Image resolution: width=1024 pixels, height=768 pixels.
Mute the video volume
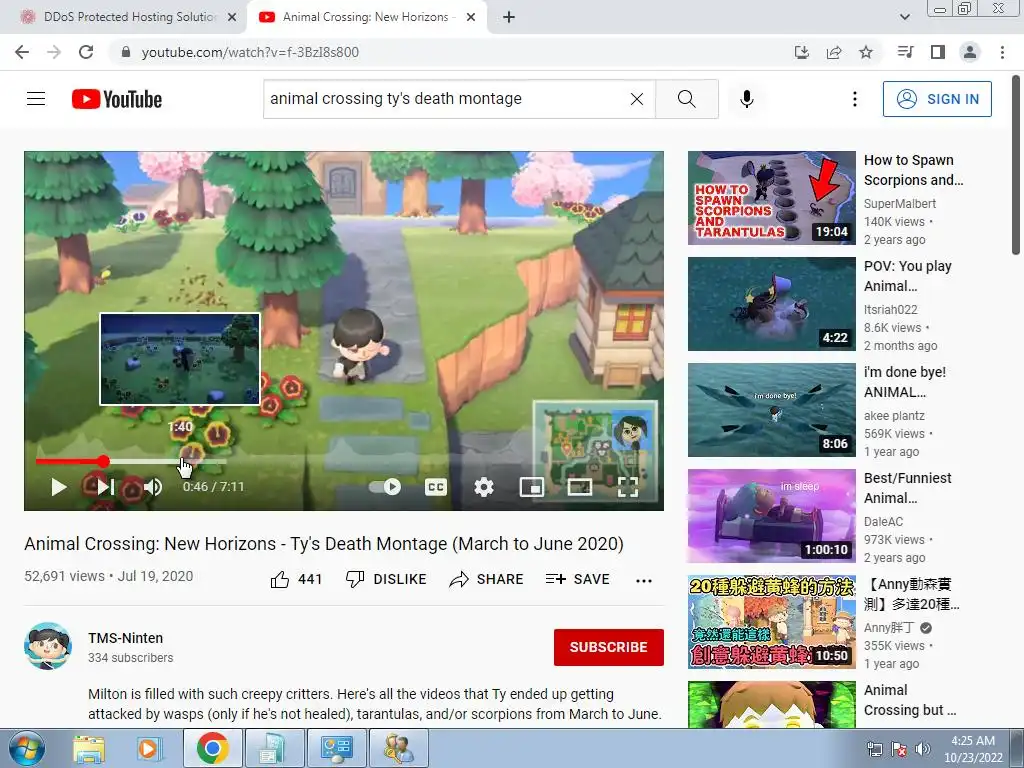coord(153,487)
